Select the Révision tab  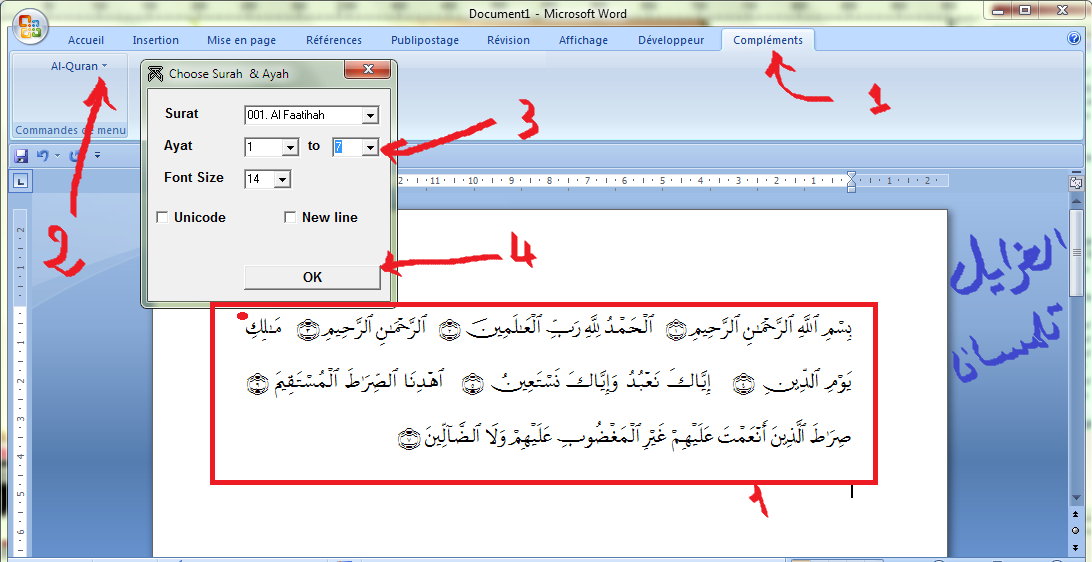(508, 40)
